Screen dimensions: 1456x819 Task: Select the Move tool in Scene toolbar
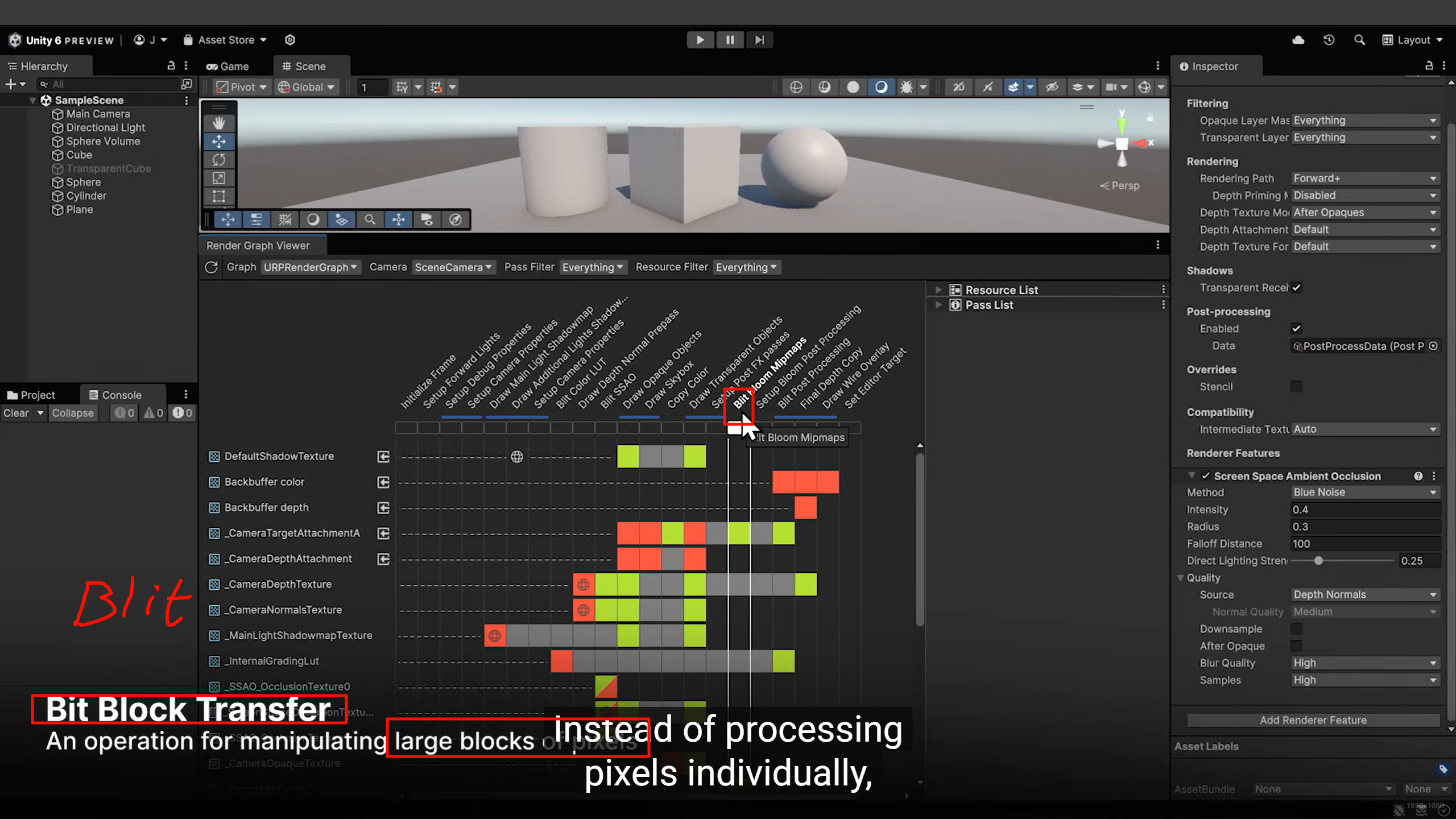click(x=219, y=142)
